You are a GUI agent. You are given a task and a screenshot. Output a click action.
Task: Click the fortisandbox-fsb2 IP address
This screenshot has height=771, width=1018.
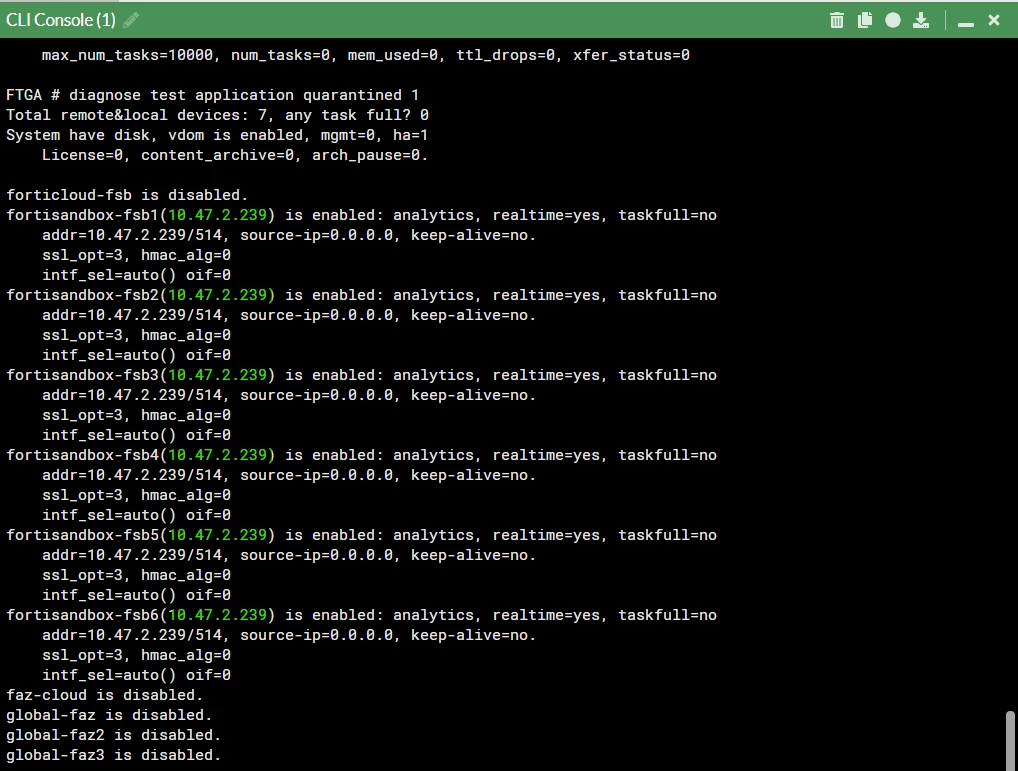tap(217, 295)
